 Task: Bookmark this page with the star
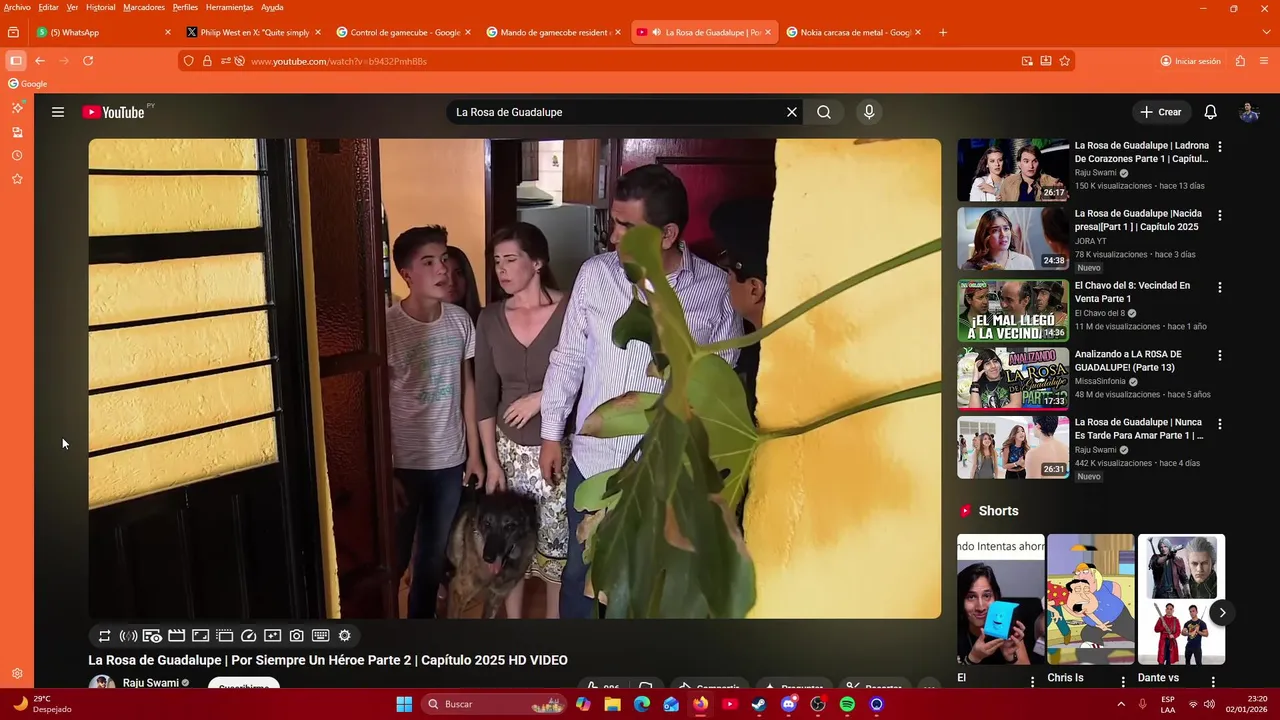[1064, 61]
